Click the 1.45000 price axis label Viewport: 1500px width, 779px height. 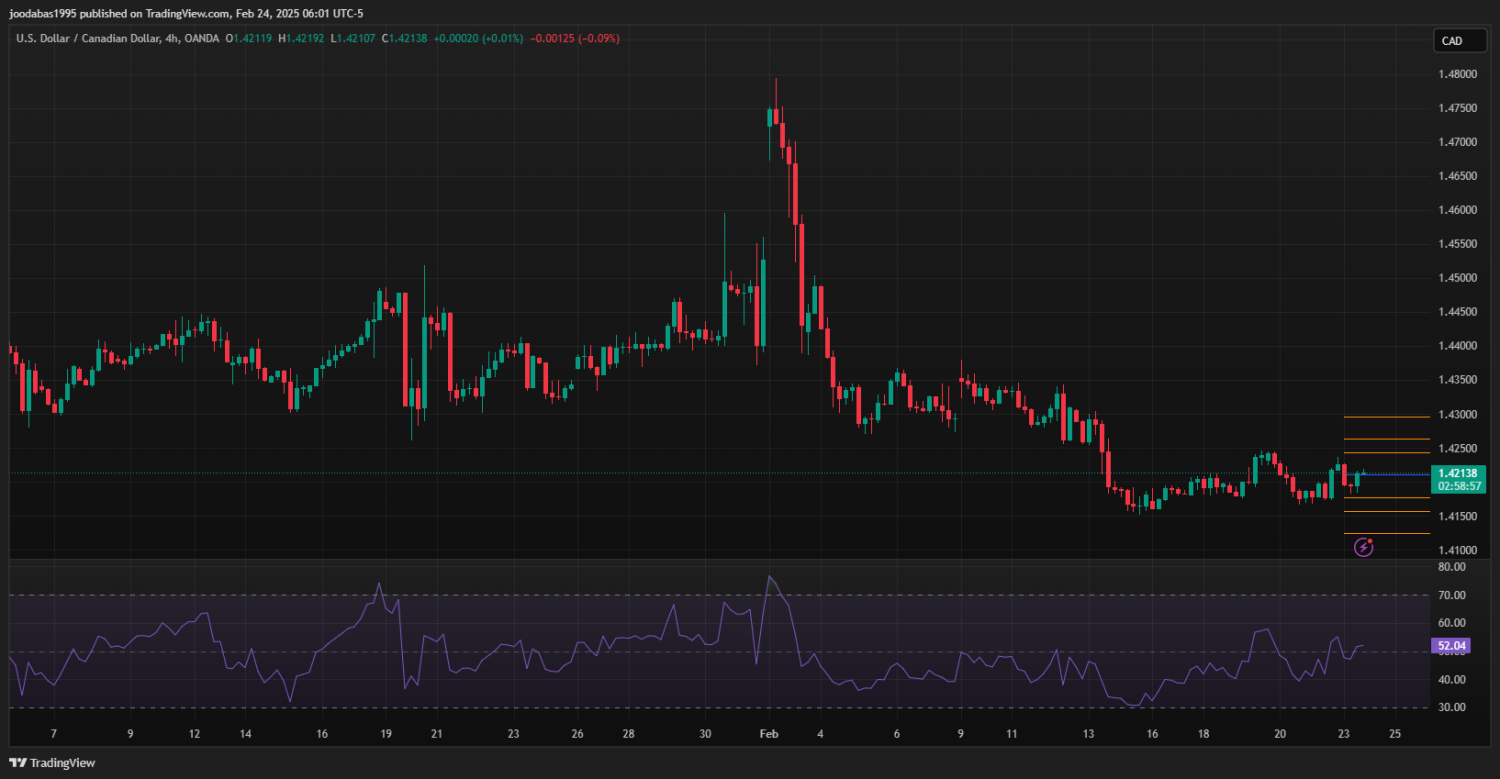pyautogui.click(x=1458, y=278)
